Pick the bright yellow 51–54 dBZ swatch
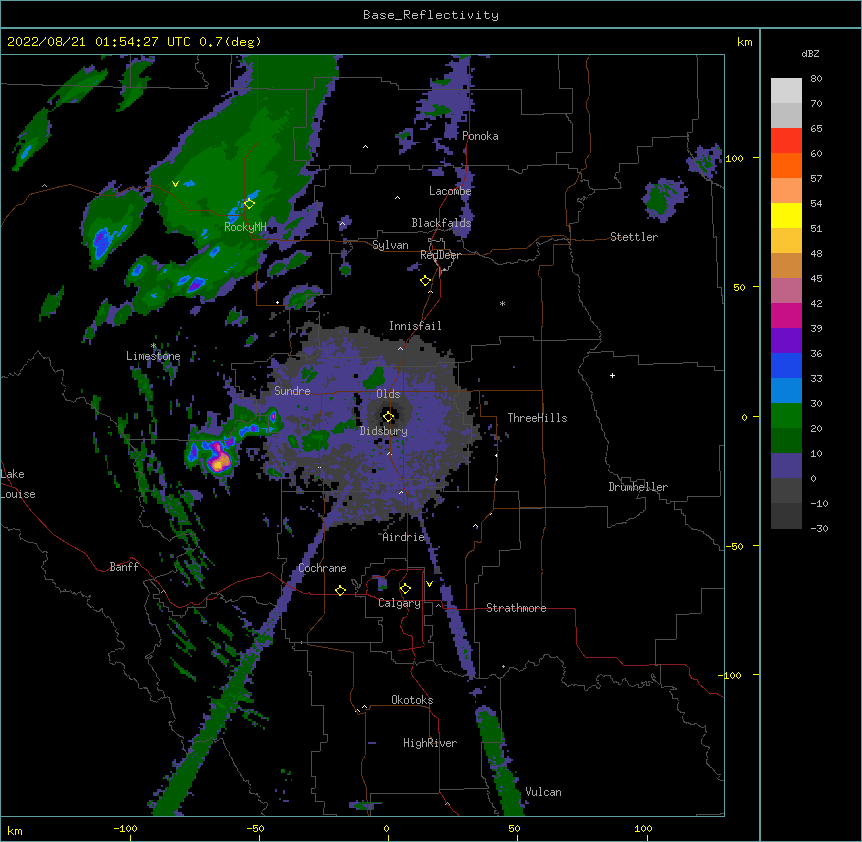 (x=786, y=215)
